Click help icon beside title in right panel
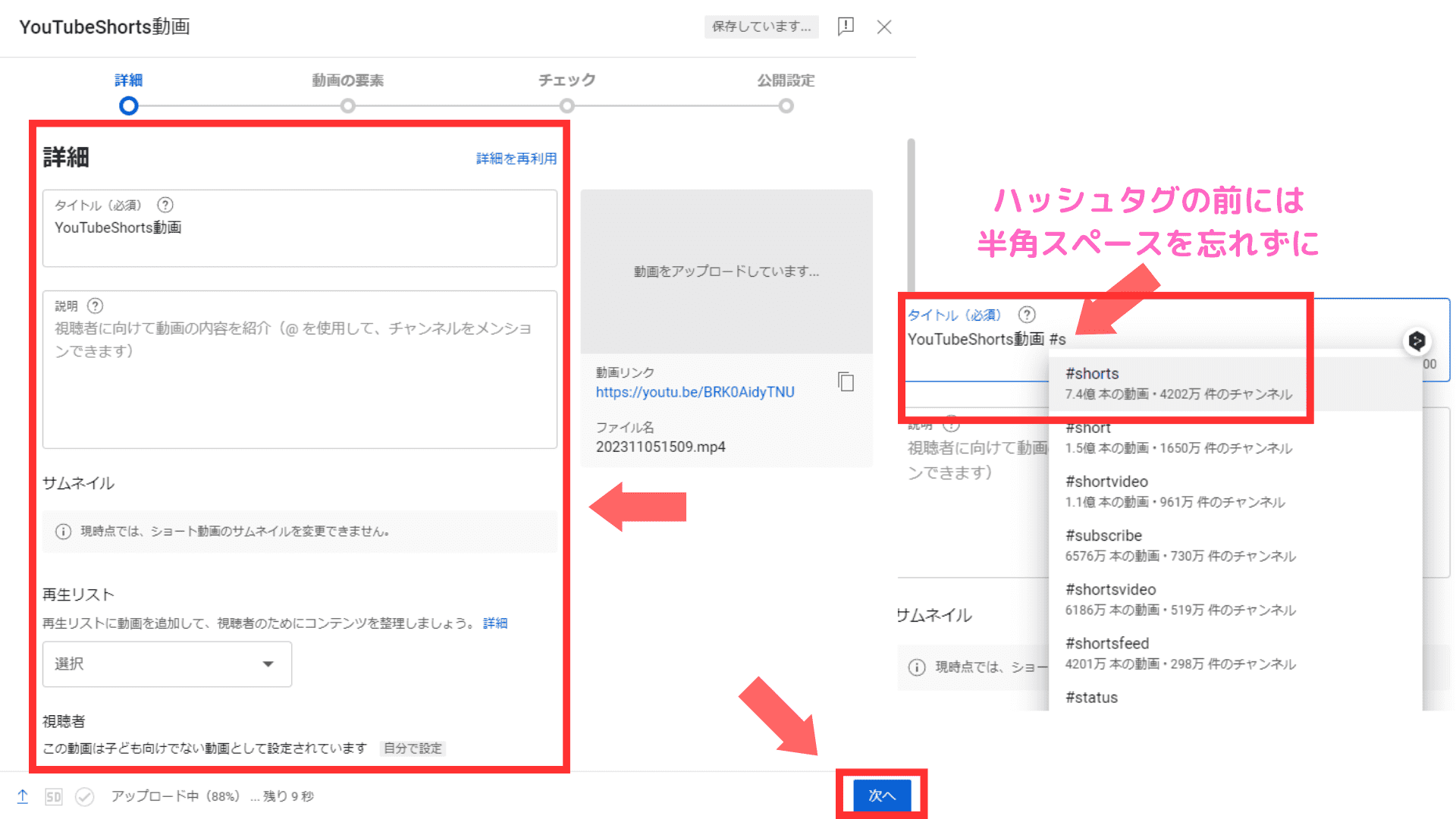The image size is (1456, 819). 1027,315
